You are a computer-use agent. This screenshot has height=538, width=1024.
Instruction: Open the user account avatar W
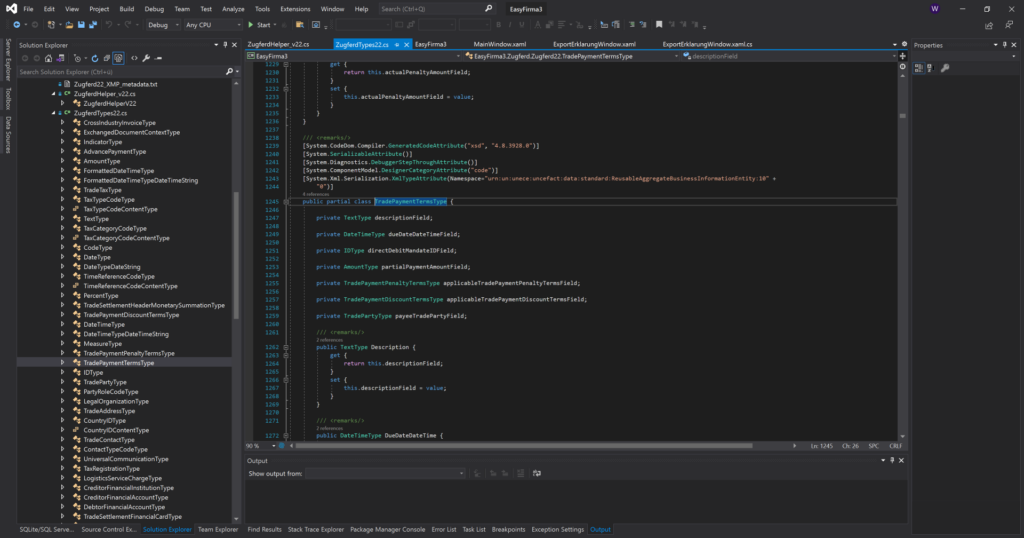point(935,9)
